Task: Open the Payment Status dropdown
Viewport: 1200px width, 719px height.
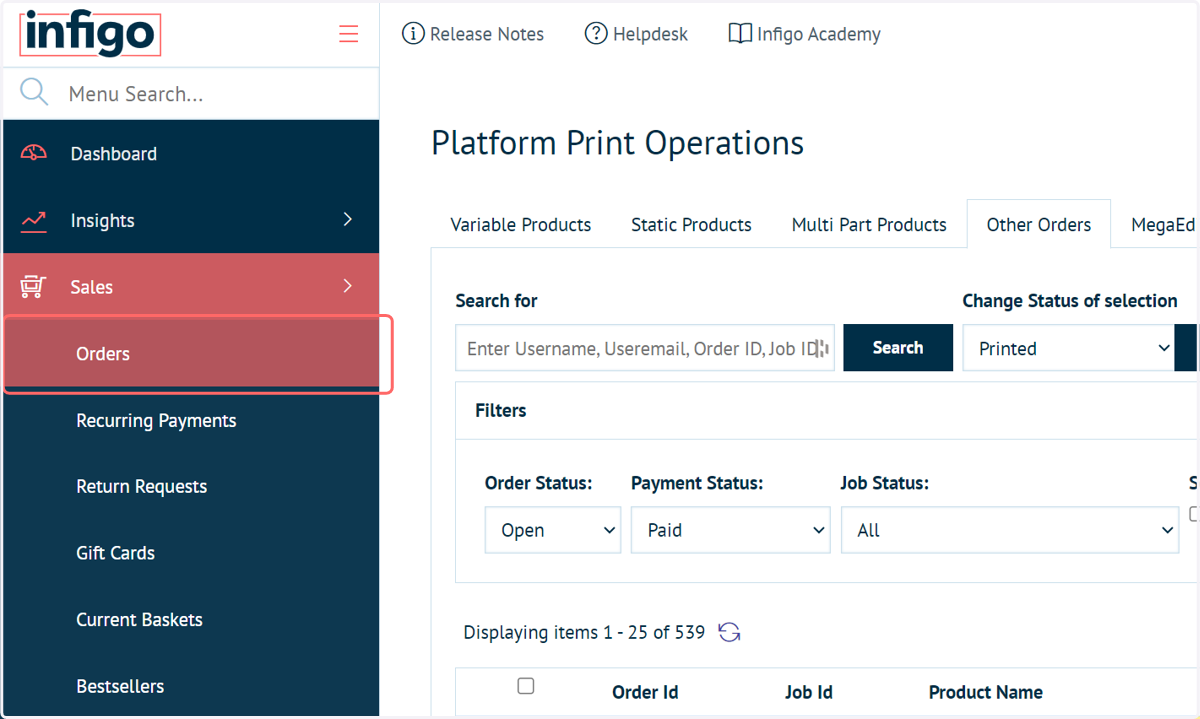Action: 731,530
